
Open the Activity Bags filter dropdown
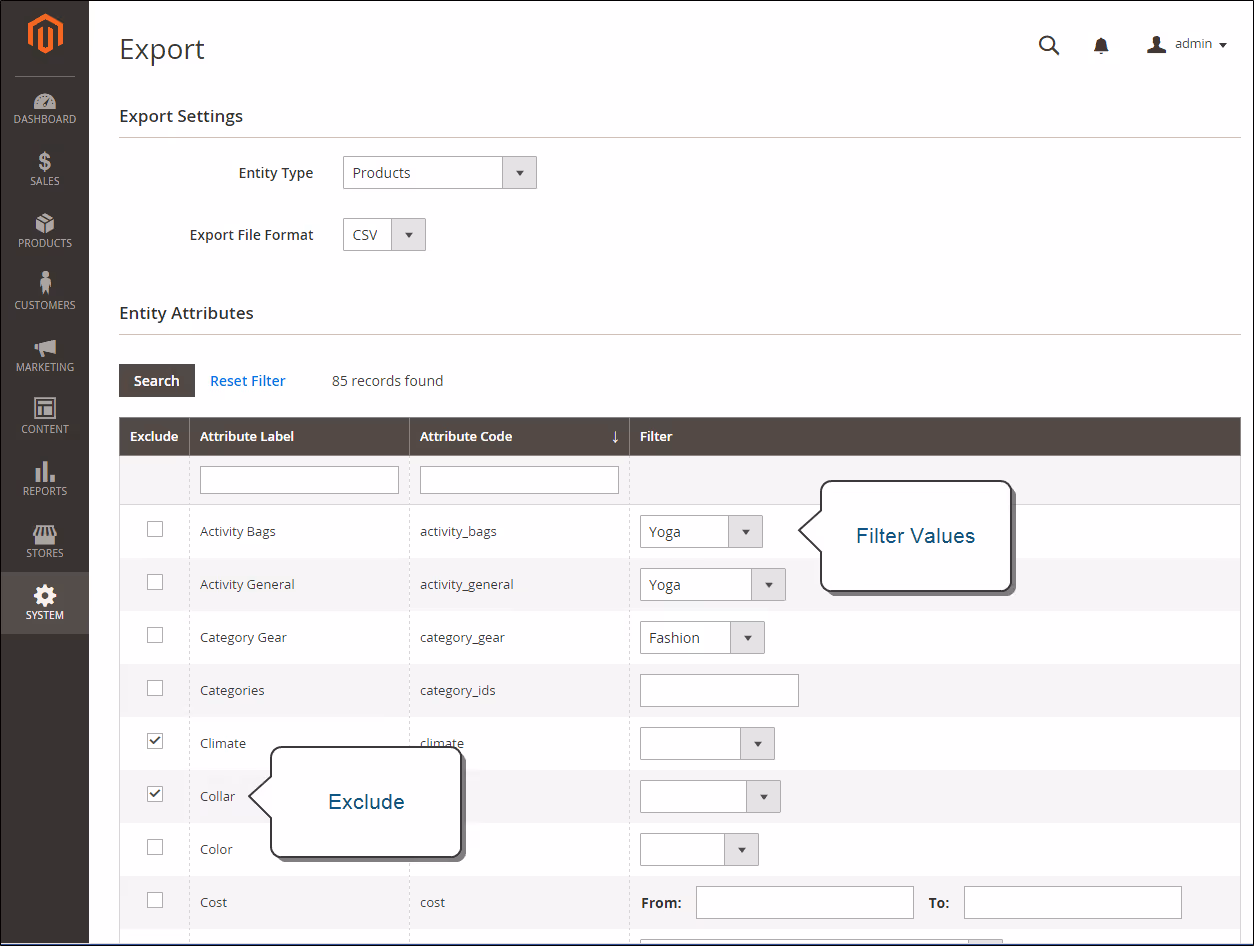click(745, 531)
